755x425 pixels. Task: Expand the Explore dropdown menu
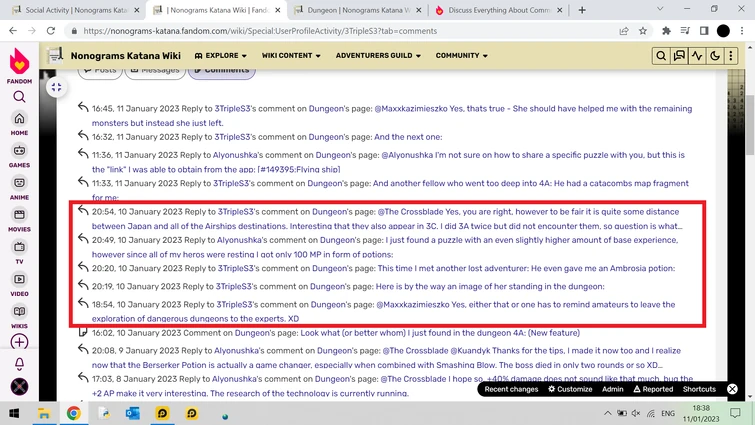221,56
